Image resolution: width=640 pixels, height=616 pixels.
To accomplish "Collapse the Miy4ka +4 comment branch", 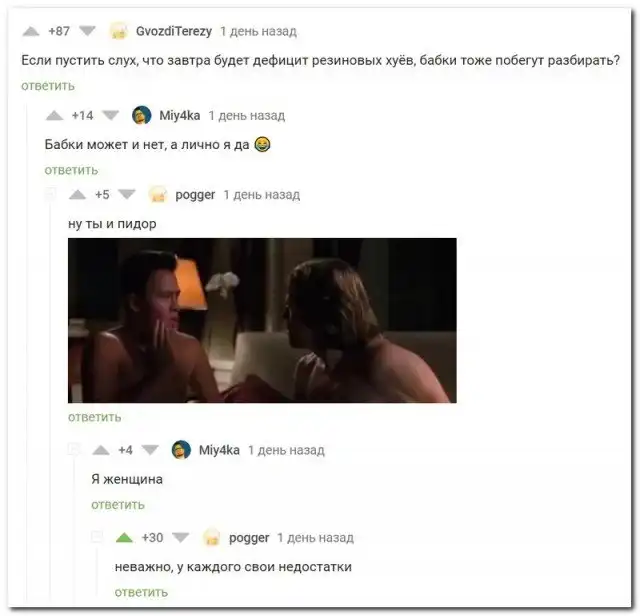I will coord(74,449).
